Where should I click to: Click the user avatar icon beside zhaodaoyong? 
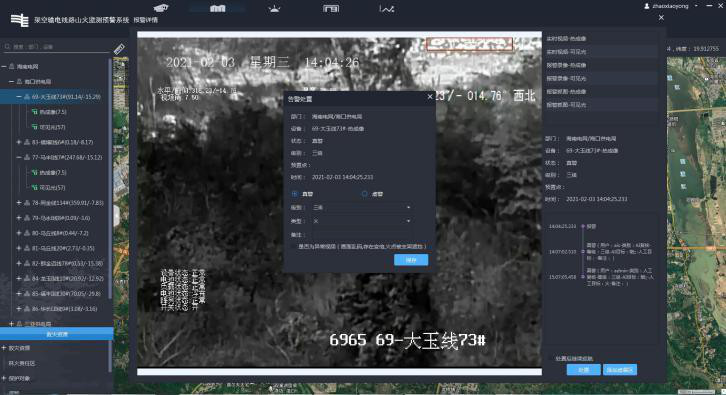pyautogui.click(x=647, y=6)
